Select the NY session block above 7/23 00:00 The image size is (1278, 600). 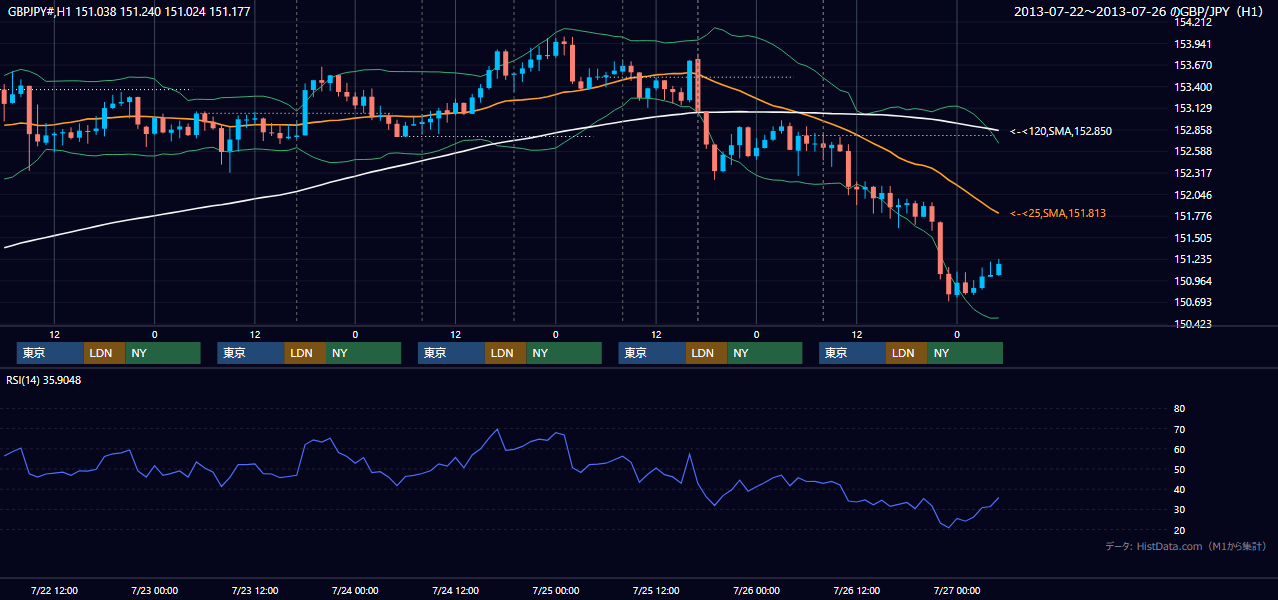(x=163, y=353)
